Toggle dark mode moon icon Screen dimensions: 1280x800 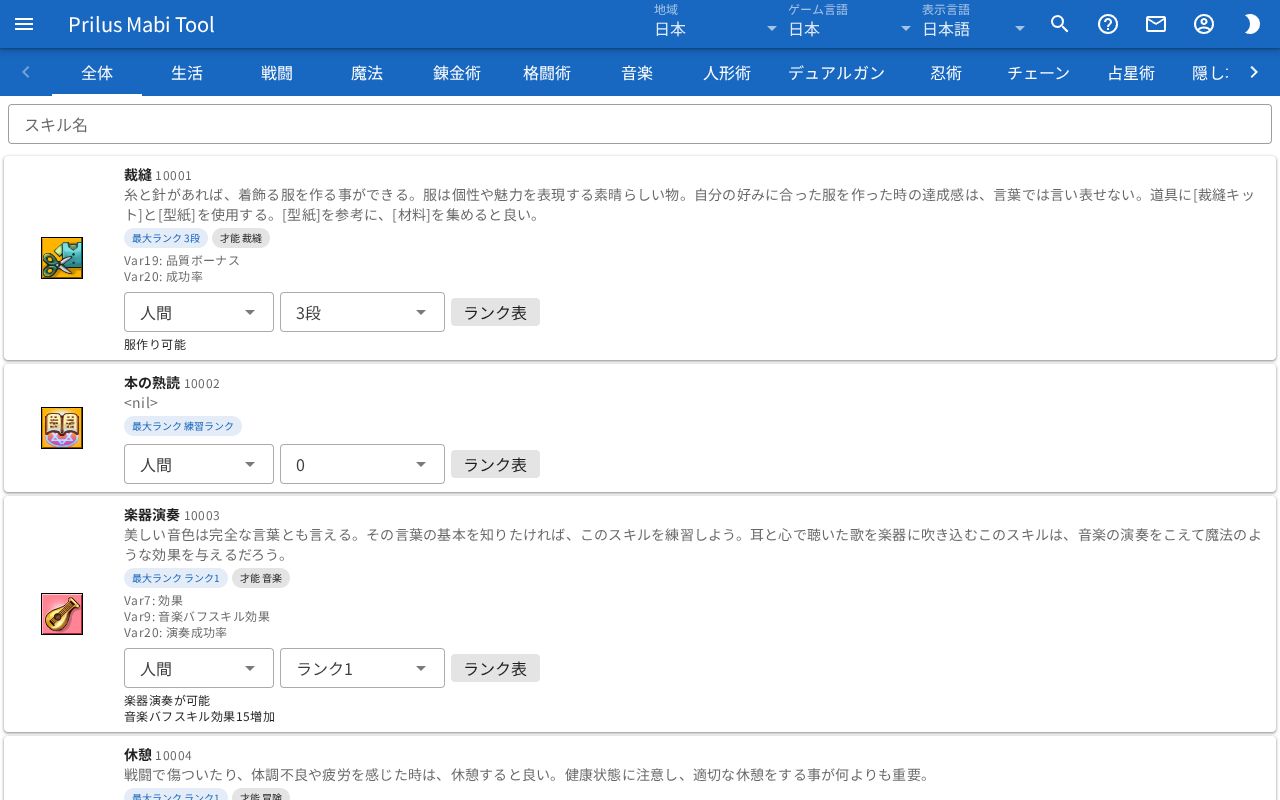(x=1252, y=24)
